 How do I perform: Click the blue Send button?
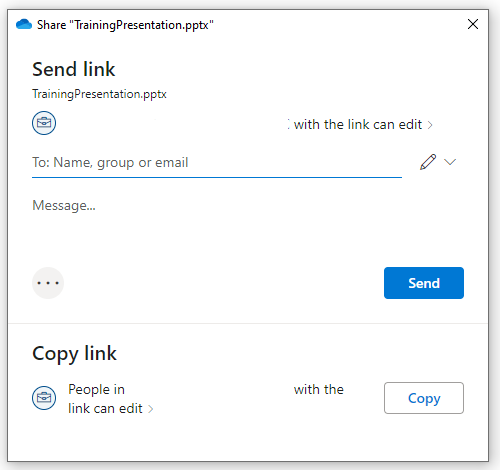coord(424,283)
